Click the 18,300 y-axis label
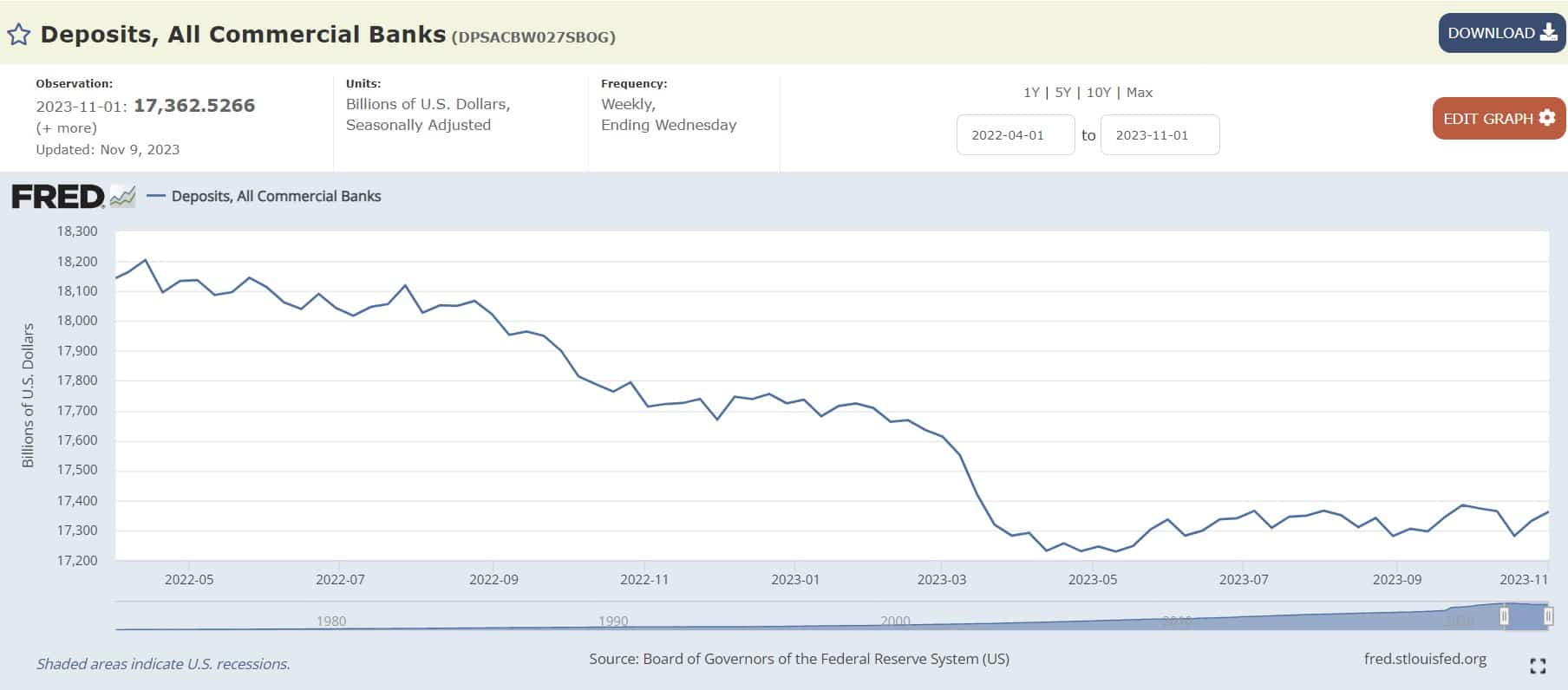The width and height of the screenshot is (1568, 690). 77,231
